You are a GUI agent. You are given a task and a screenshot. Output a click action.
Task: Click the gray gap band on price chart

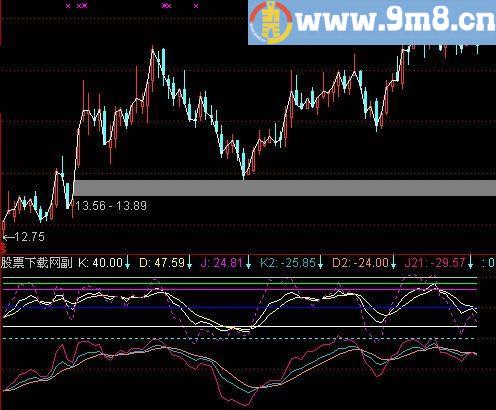pyautogui.click(x=285, y=188)
